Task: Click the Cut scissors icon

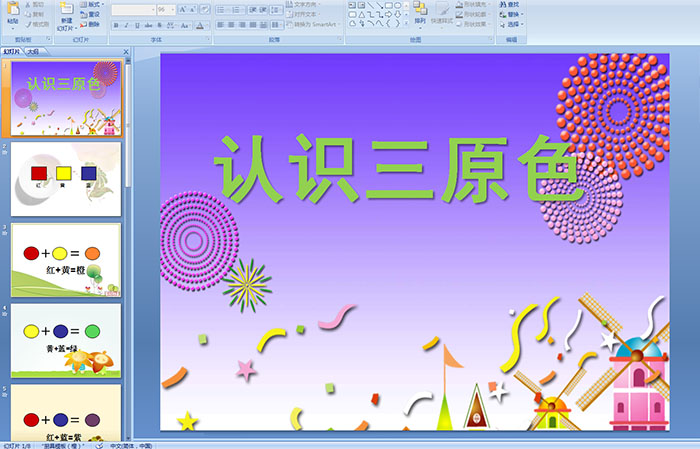Action: pos(28,4)
